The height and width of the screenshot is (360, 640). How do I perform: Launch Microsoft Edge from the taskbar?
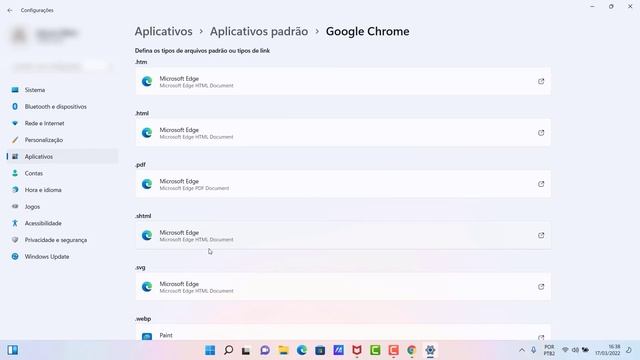(302, 350)
